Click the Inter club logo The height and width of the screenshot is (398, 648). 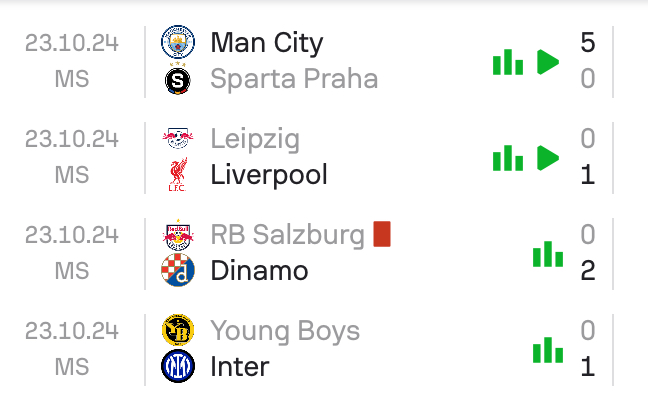click(178, 366)
